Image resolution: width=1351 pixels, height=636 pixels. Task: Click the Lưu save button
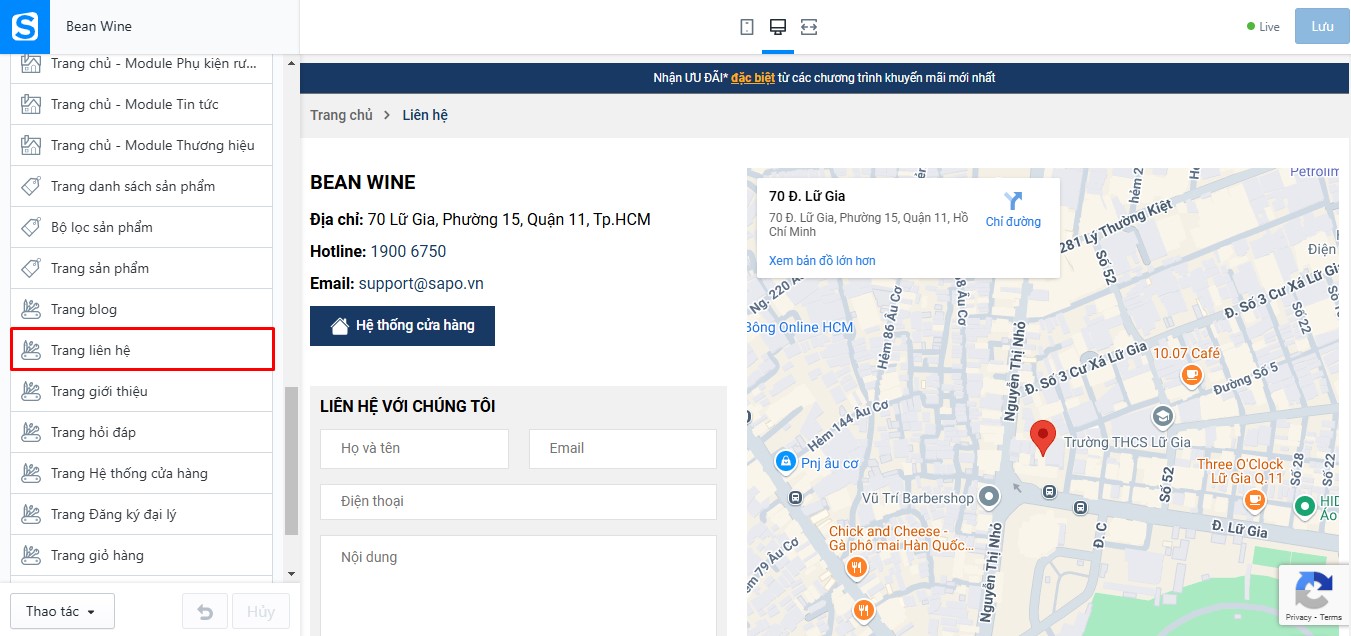[1322, 27]
